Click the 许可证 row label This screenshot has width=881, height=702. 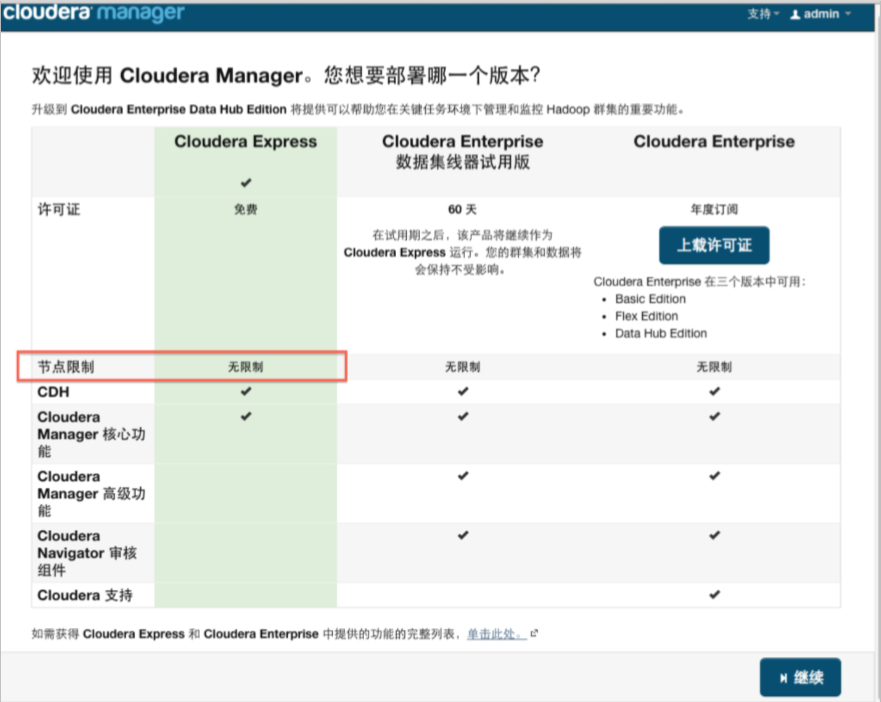[59, 210]
